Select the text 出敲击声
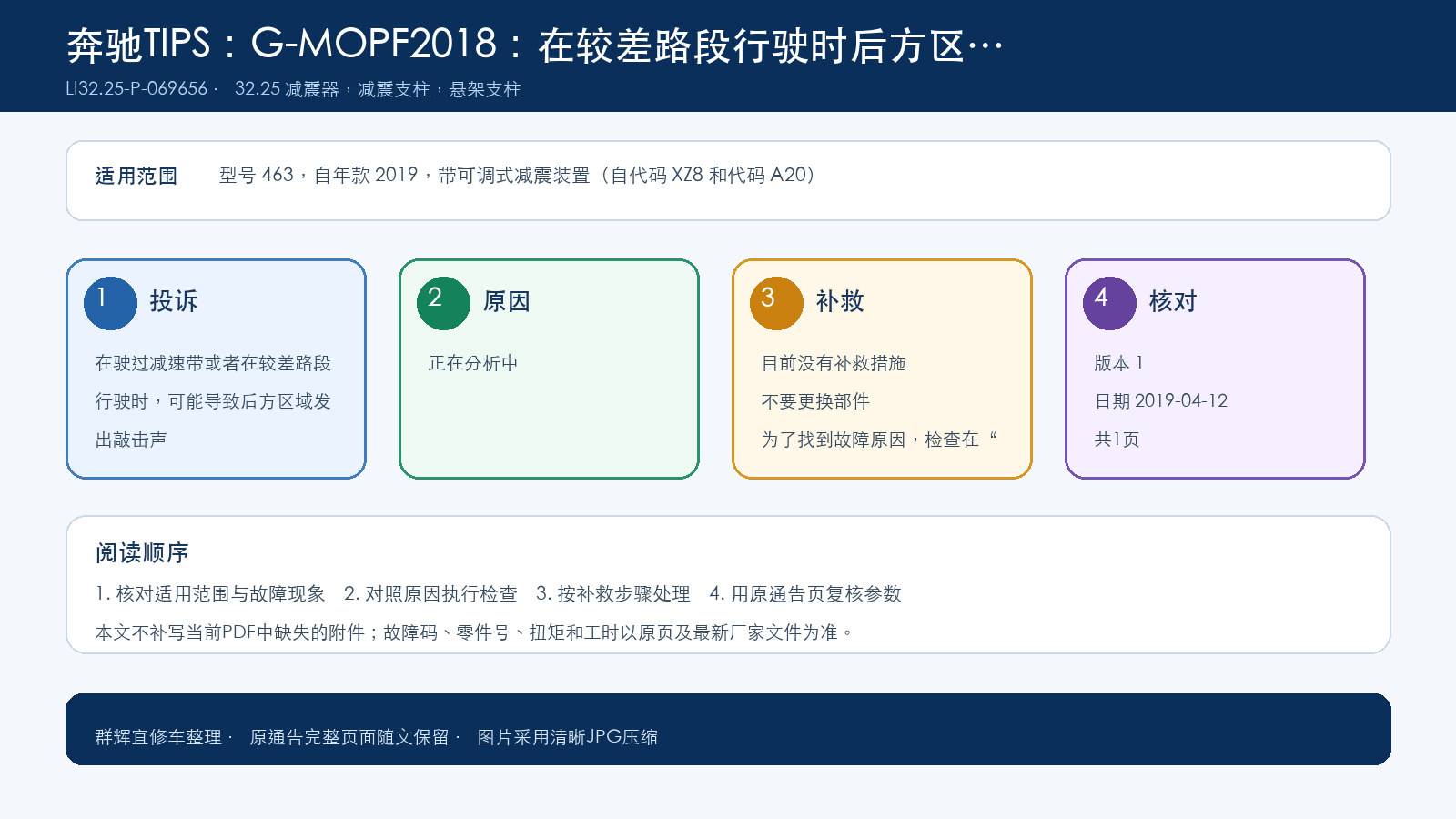The image size is (1456, 819). (131, 440)
